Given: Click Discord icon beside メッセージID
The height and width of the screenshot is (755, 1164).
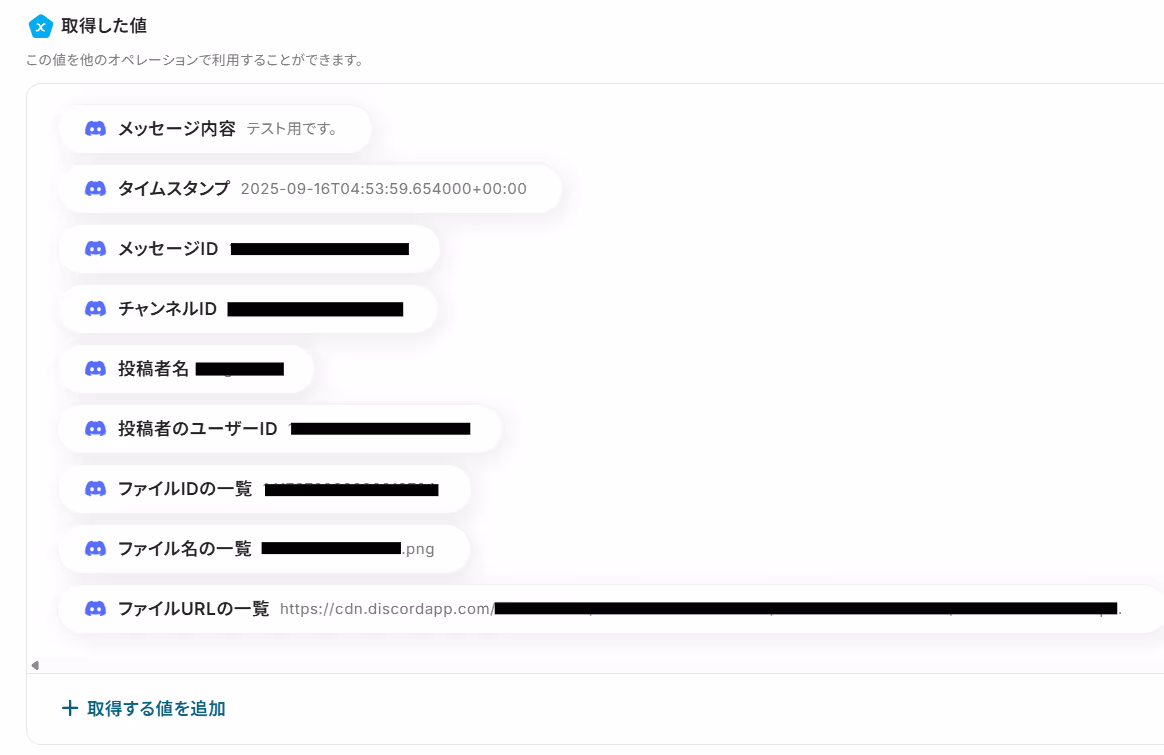Looking at the screenshot, I should 95,249.
